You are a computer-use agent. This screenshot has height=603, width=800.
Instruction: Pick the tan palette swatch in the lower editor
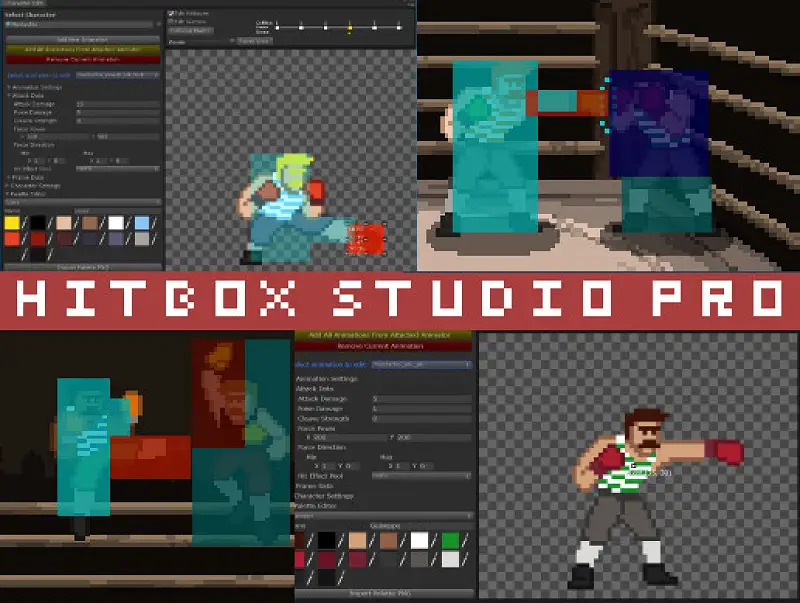(x=357, y=540)
